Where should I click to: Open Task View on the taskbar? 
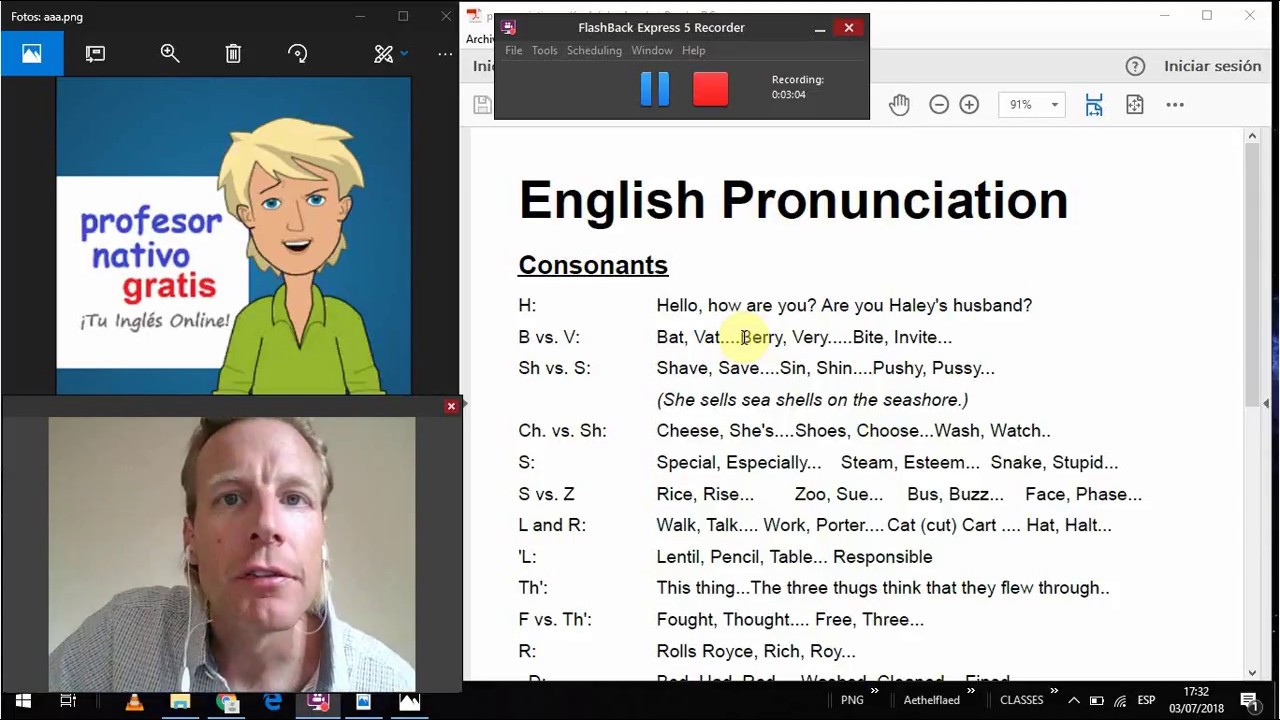[68, 701]
